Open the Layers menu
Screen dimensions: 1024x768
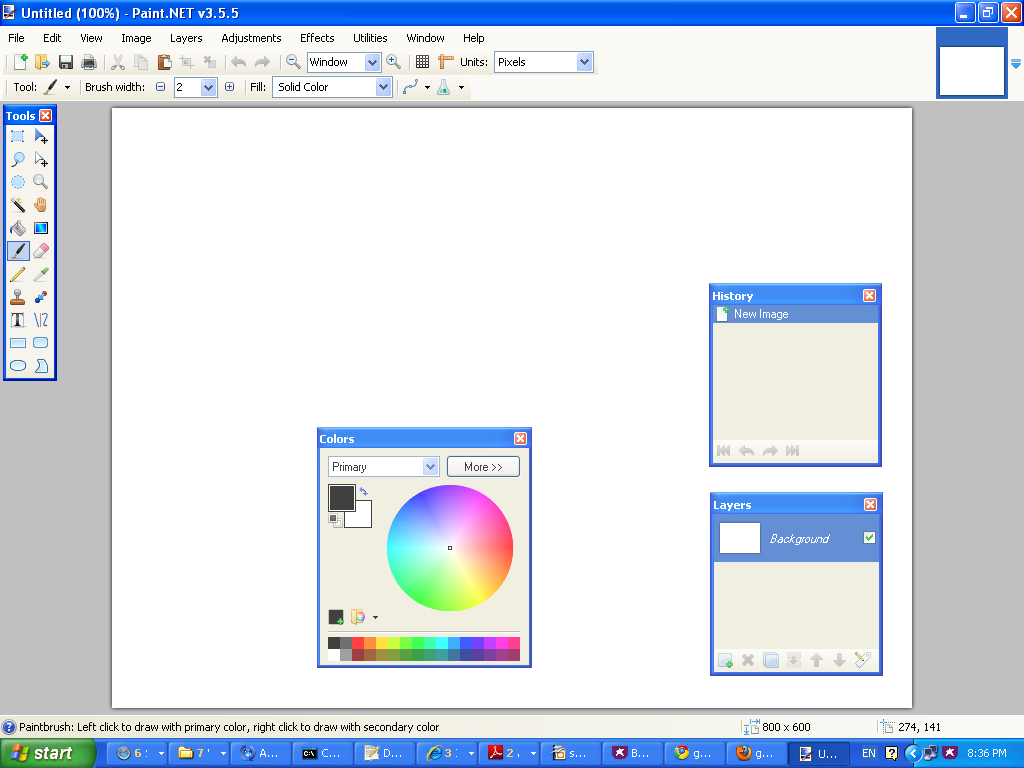tap(186, 38)
